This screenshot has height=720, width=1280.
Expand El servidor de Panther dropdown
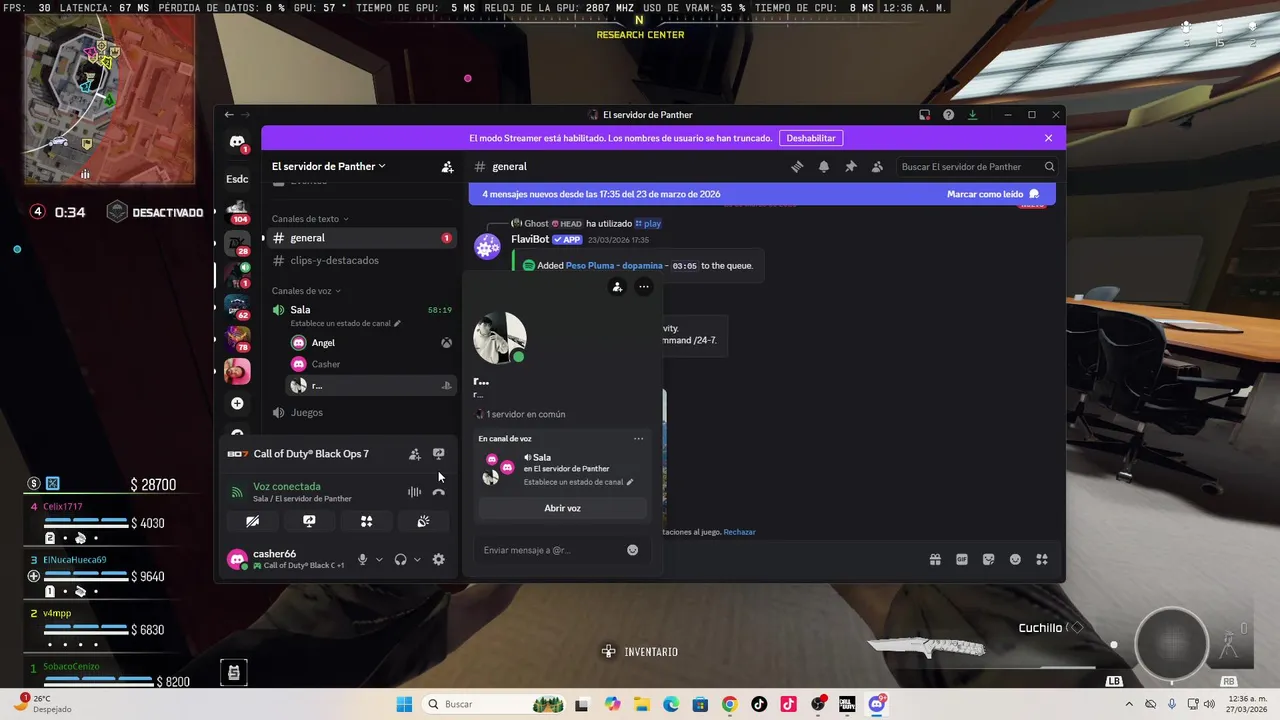pos(329,166)
